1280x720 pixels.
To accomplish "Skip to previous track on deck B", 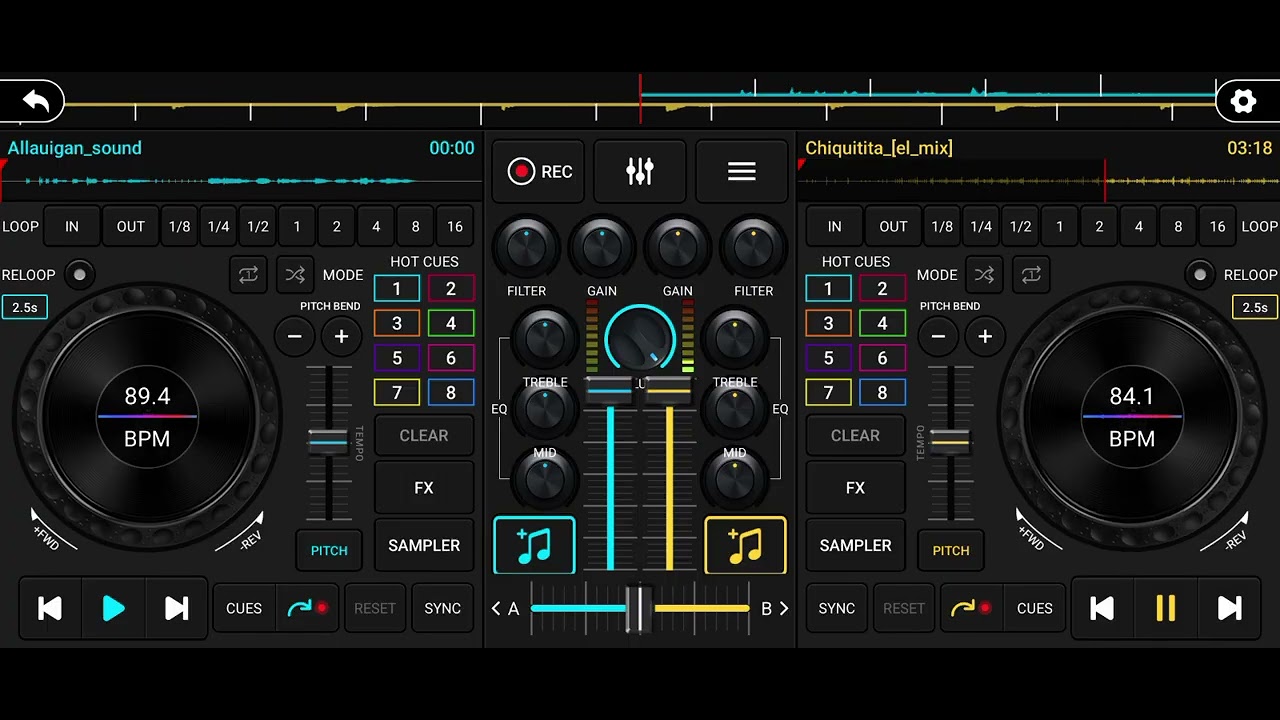I will [x=1102, y=608].
